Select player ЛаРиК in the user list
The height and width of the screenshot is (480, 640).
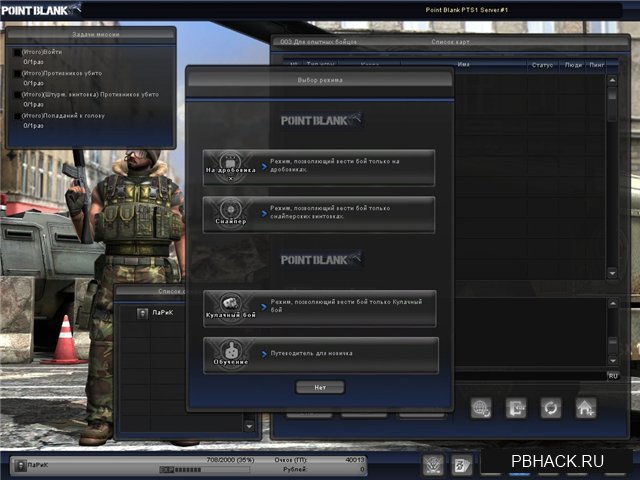coord(162,313)
